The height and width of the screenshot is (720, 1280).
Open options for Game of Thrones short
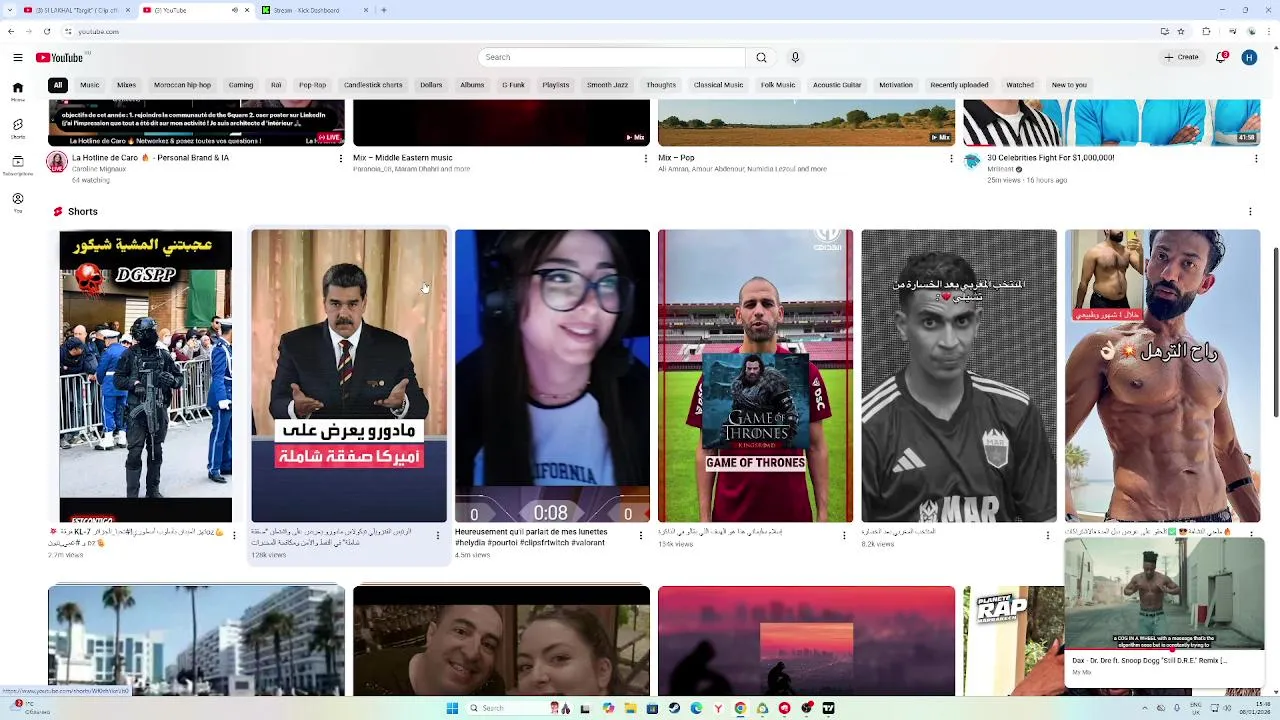844,536
